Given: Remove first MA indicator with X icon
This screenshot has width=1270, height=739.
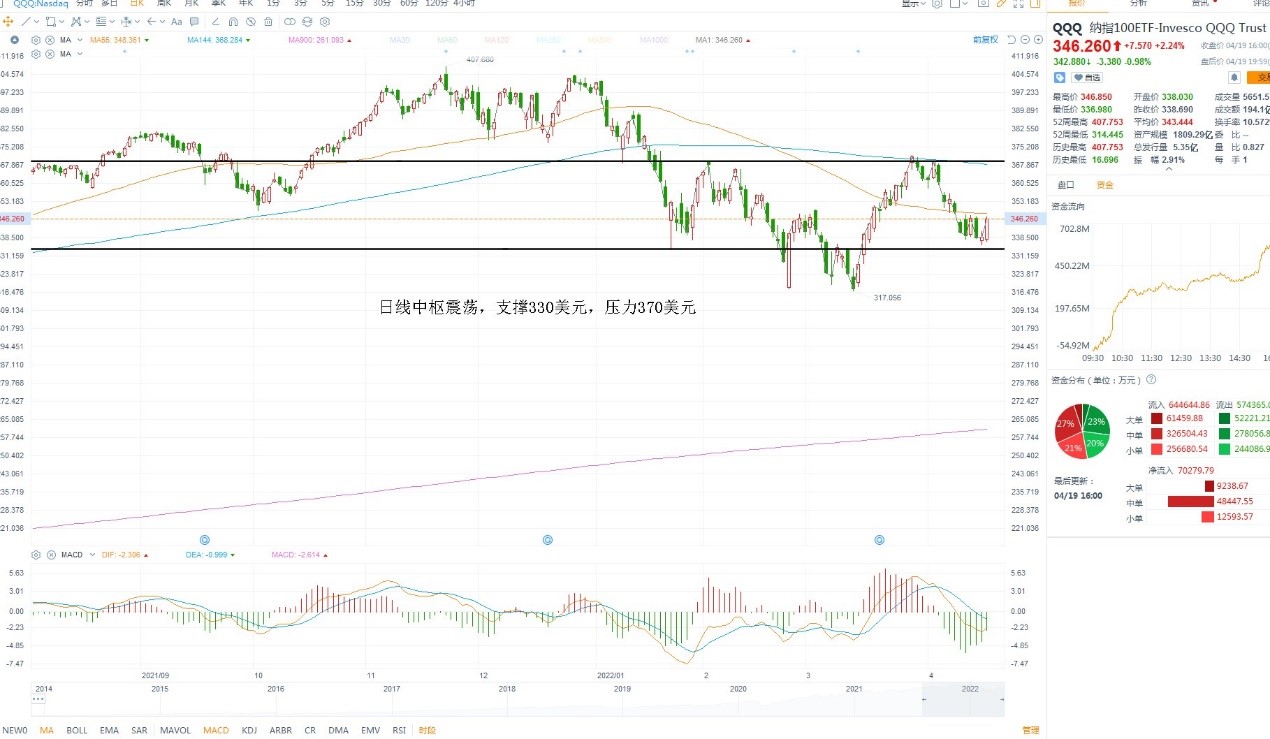Looking at the screenshot, I should [x=50, y=40].
